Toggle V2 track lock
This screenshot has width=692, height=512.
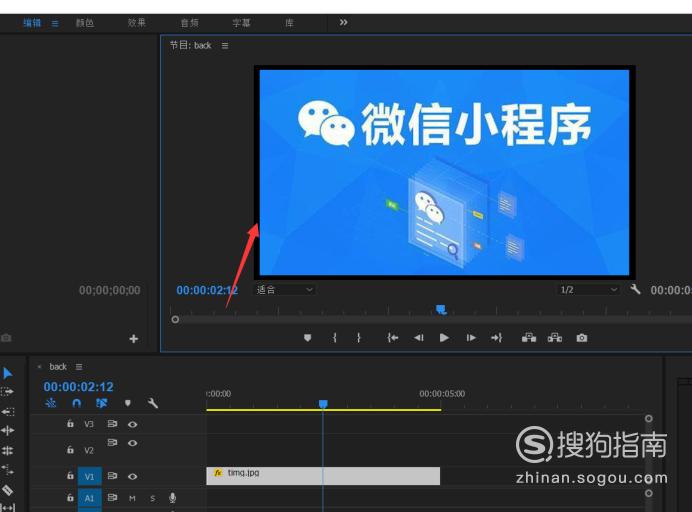(70, 449)
